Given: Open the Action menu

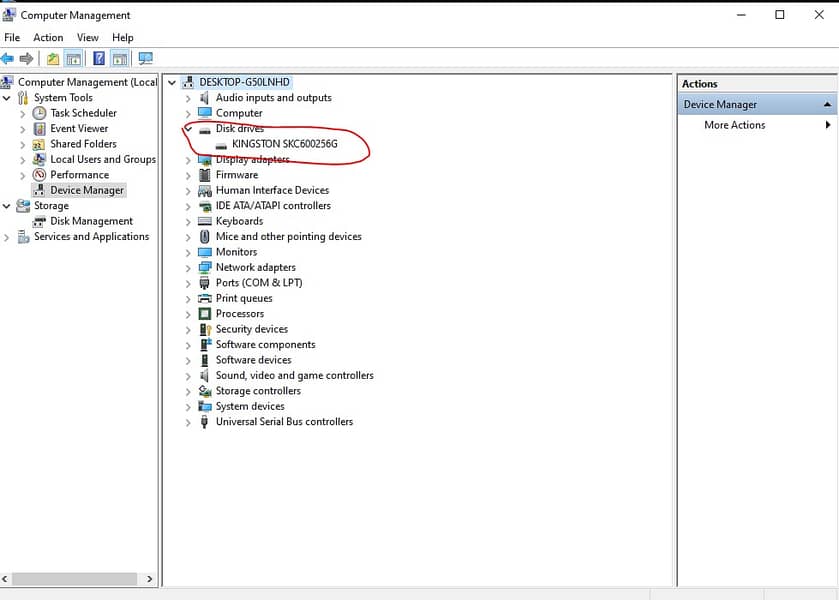Looking at the screenshot, I should point(48,37).
